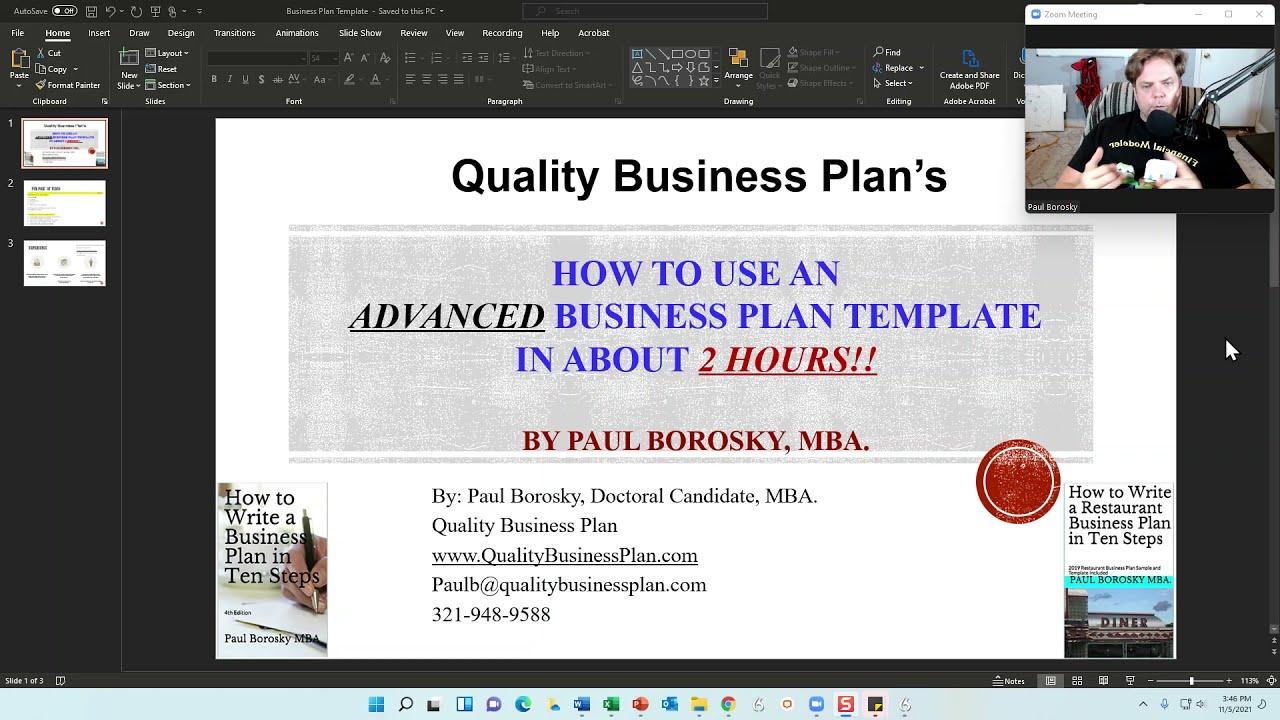Image resolution: width=1280 pixels, height=720 pixels.
Task: Select slide 2 thumbnail
Action: point(65,203)
